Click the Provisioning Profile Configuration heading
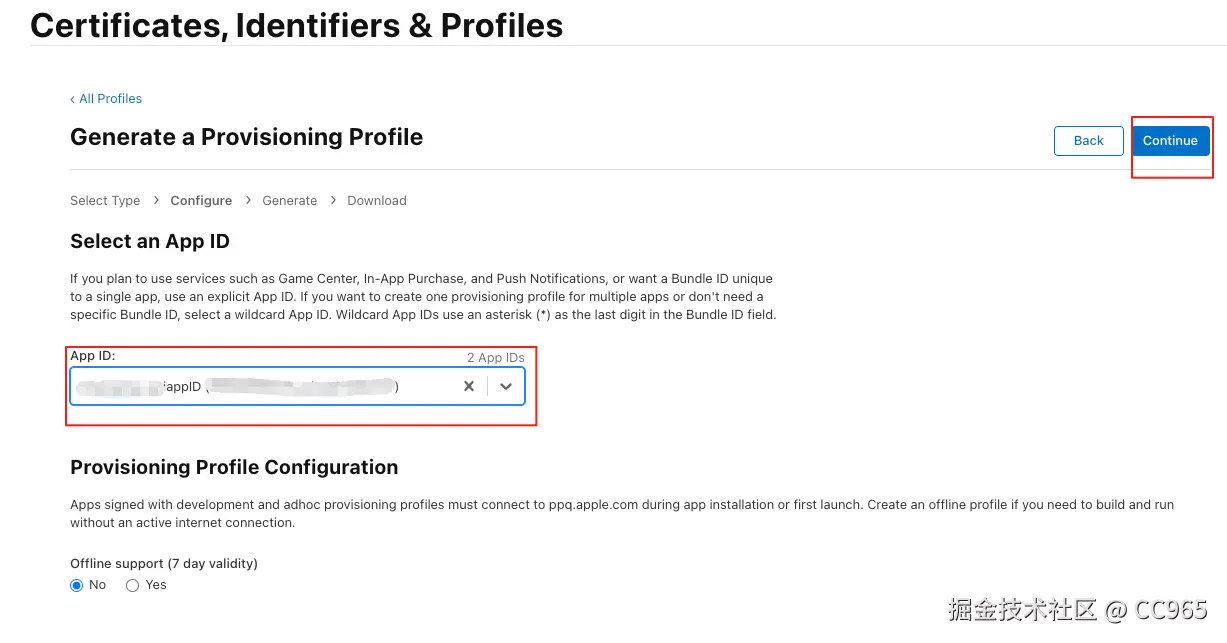The width and height of the screenshot is (1227, 643). click(234, 467)
